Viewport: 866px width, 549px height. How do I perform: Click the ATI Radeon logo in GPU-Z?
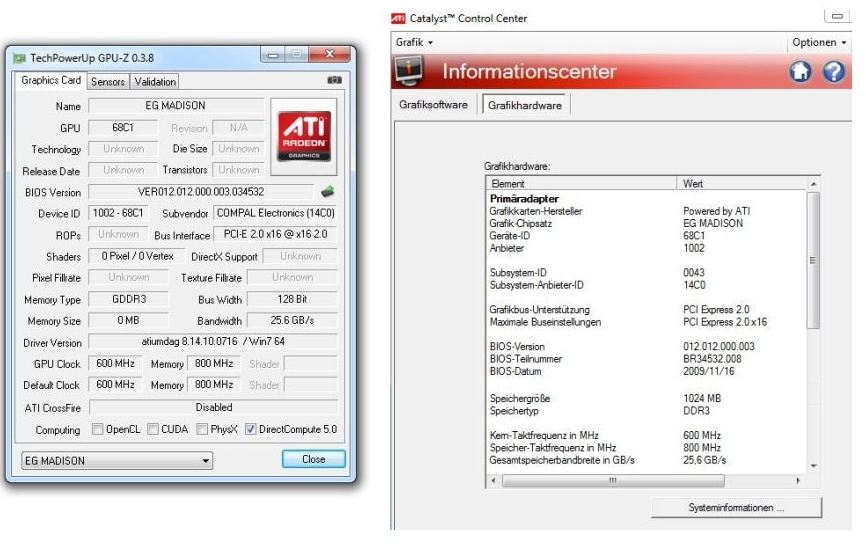[x=304, y=136]
